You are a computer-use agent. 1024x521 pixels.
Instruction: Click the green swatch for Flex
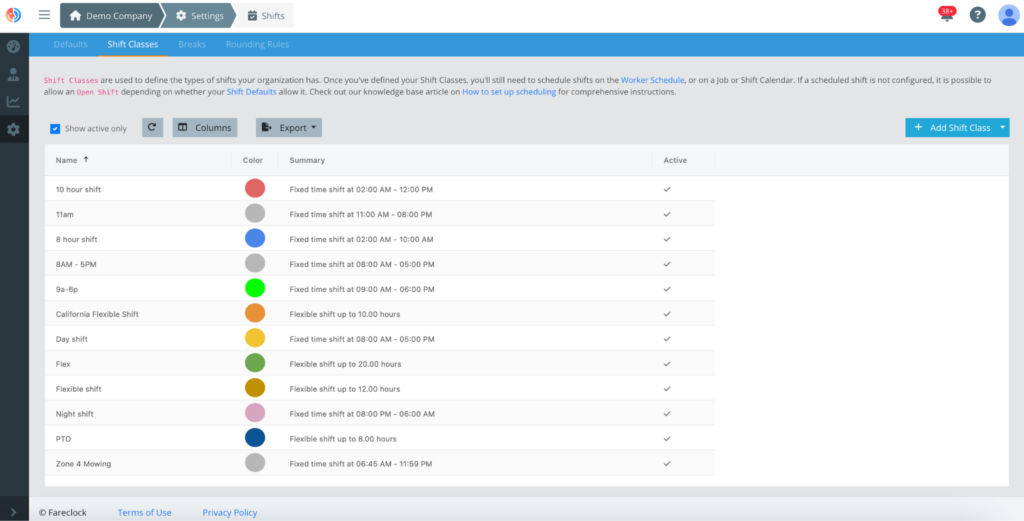[x=255, y=363]
